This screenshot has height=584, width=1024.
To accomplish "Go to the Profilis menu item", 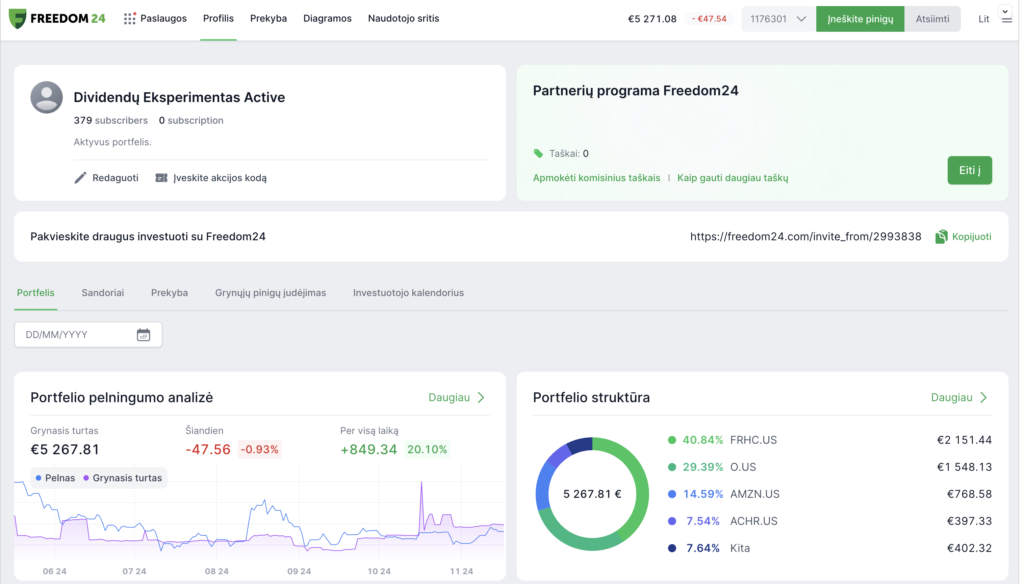I will click(x=218, y=18).
